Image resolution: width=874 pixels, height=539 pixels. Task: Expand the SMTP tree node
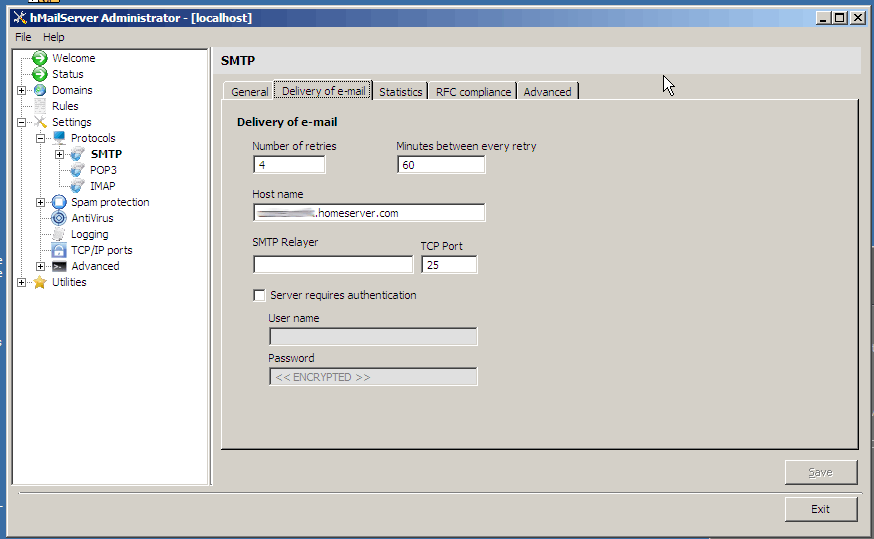point(59,154)
